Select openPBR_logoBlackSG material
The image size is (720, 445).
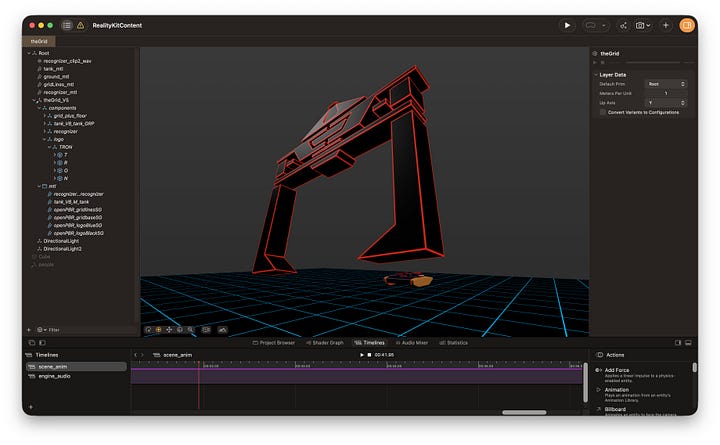(79, 233)
